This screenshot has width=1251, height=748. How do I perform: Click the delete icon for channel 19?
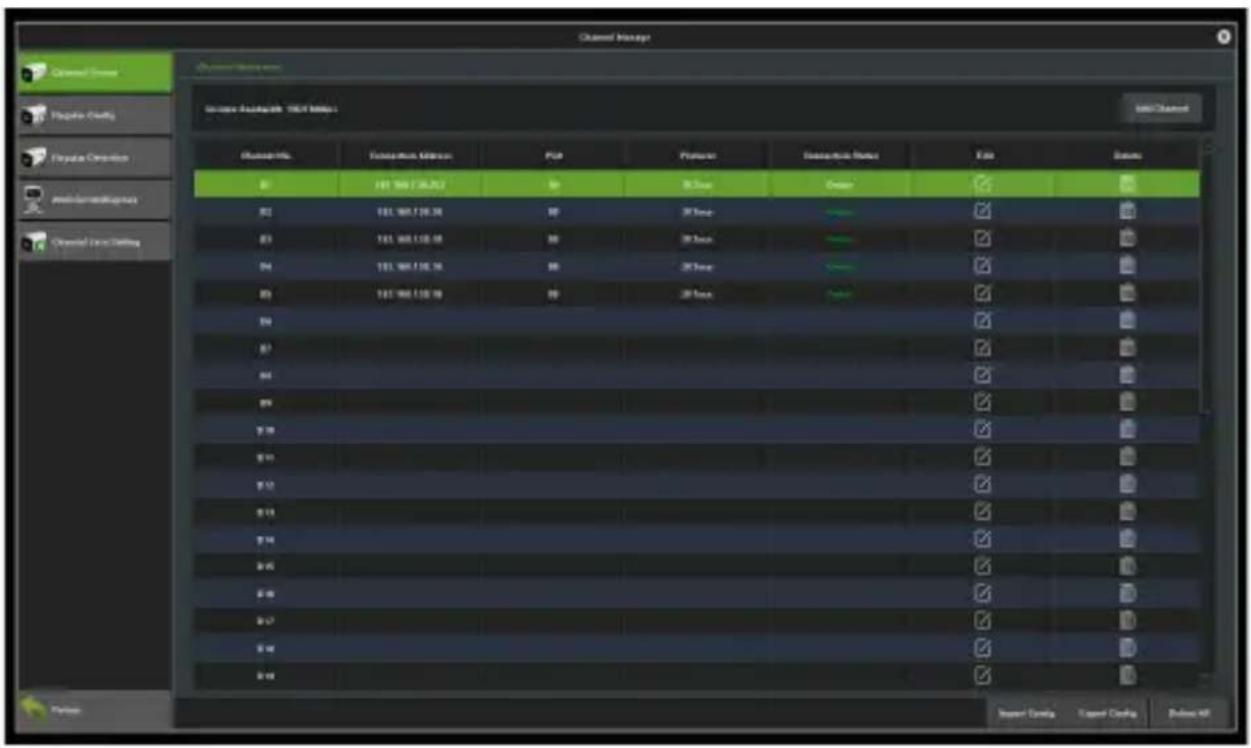[x=1127, y=674]
